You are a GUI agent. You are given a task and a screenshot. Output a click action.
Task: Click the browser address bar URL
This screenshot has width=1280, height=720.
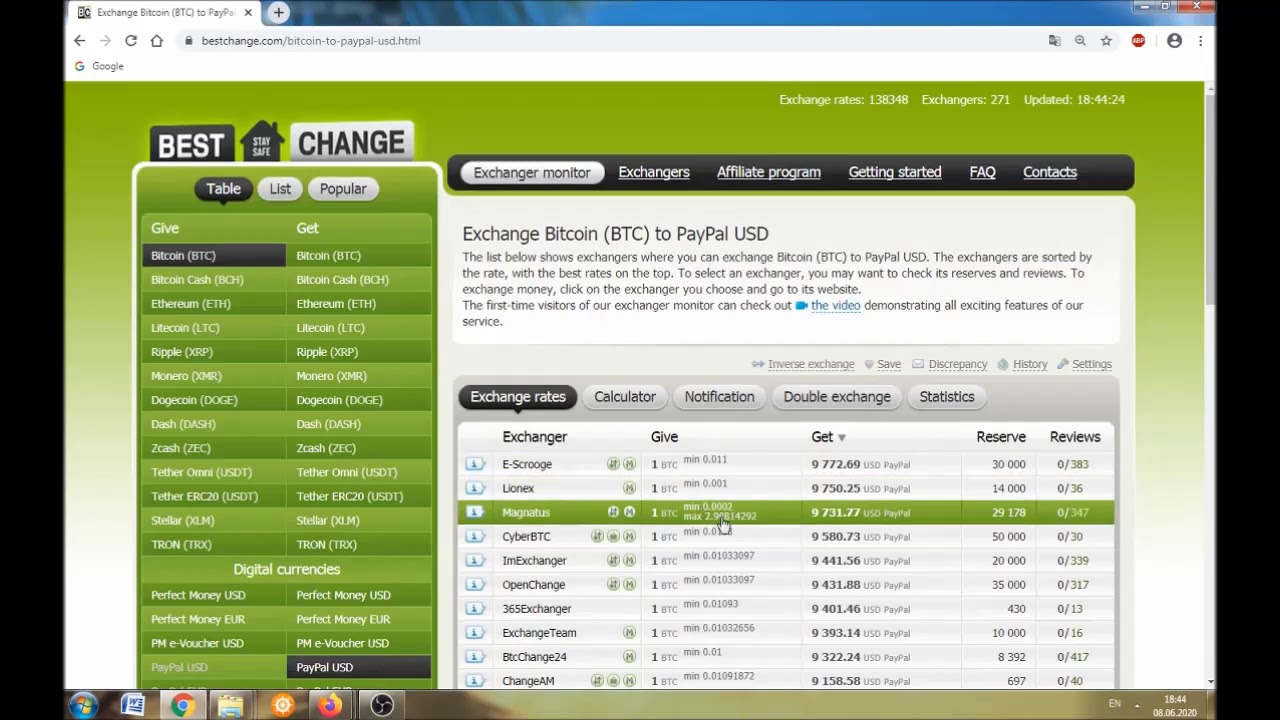click(311, 41)
